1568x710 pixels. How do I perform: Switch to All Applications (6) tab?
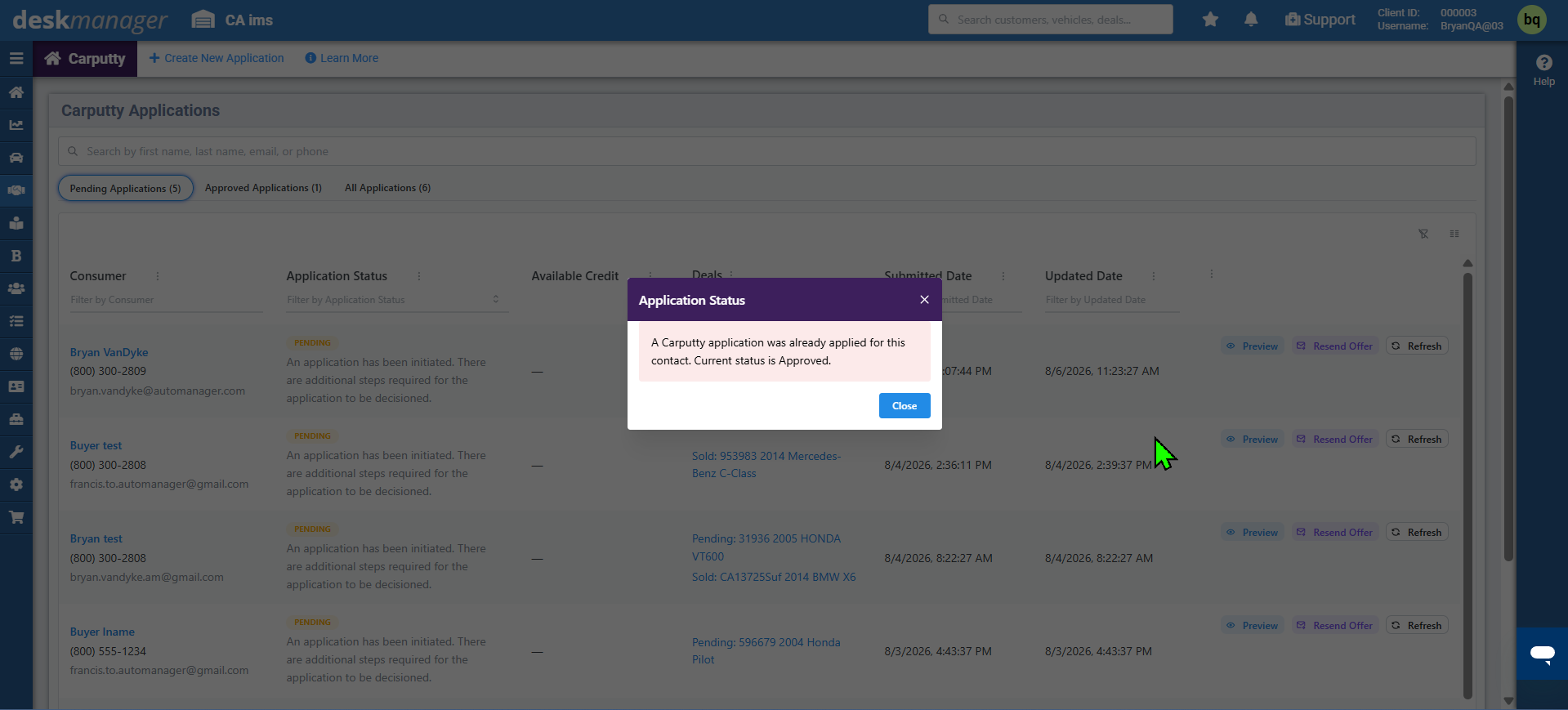[387, 188]
